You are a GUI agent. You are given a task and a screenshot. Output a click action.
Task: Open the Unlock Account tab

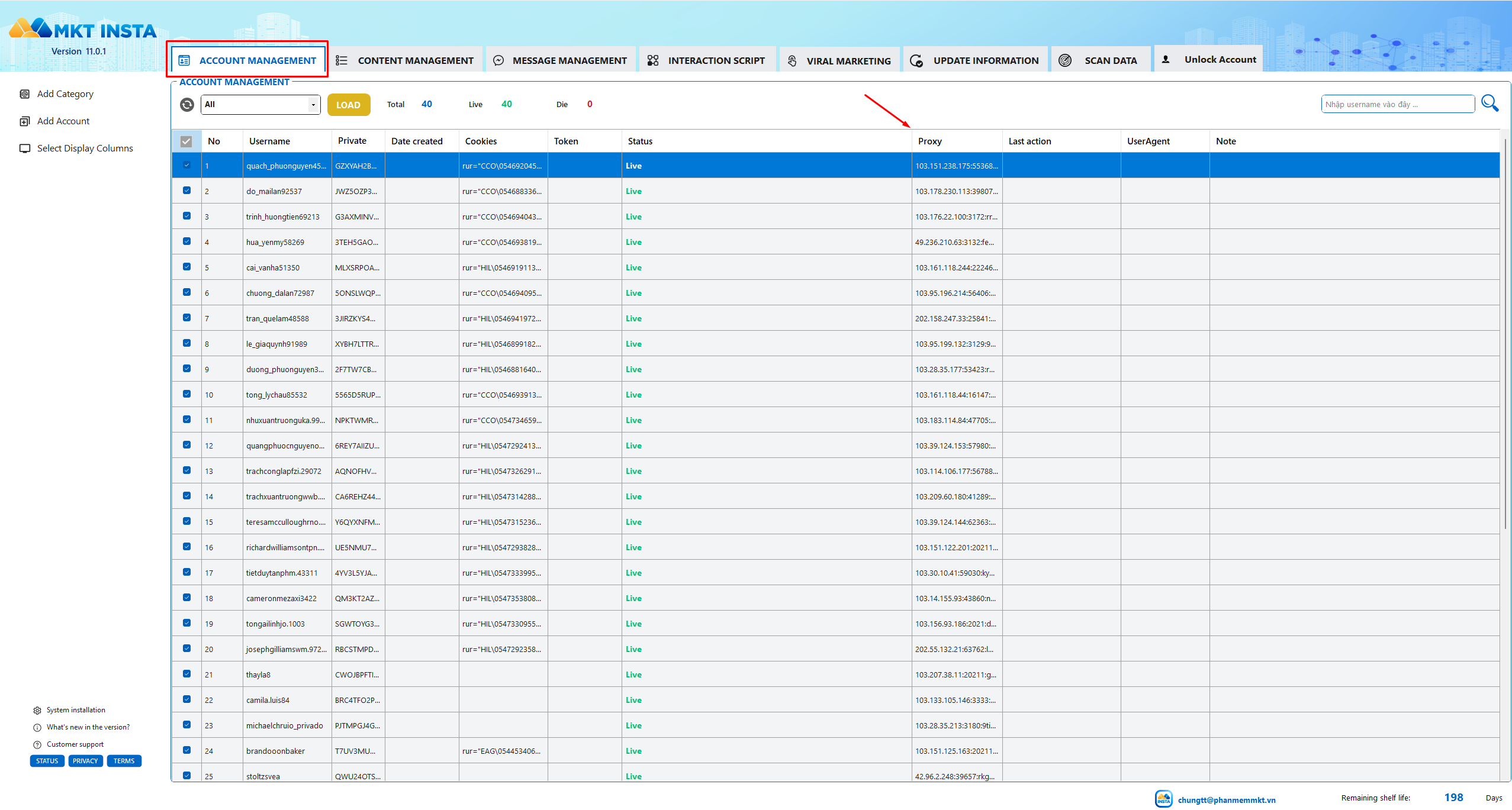point(1208,59)
